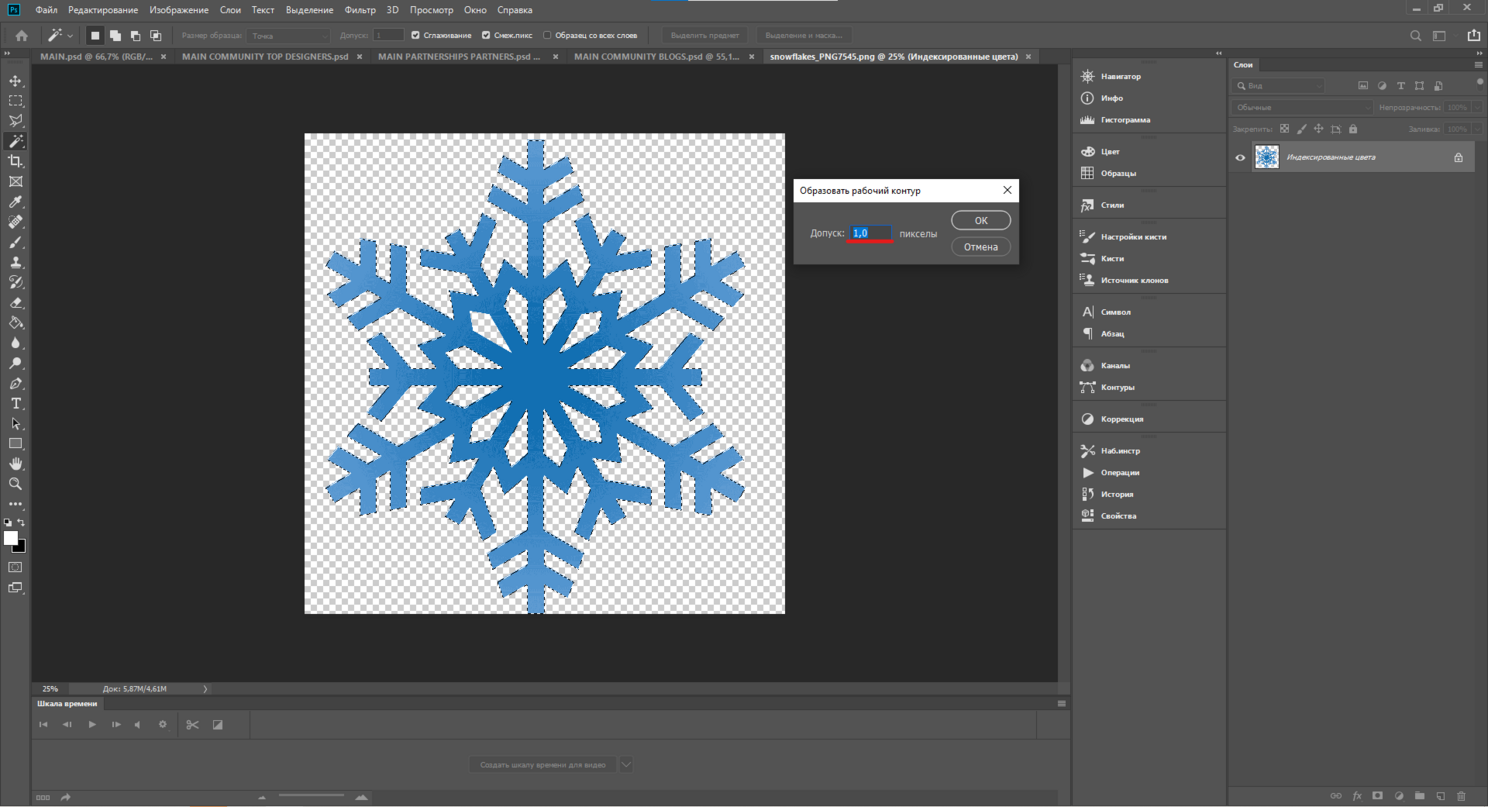Open the Редактирование menu
Viewport: 1488px width, 807px height.
103,10
